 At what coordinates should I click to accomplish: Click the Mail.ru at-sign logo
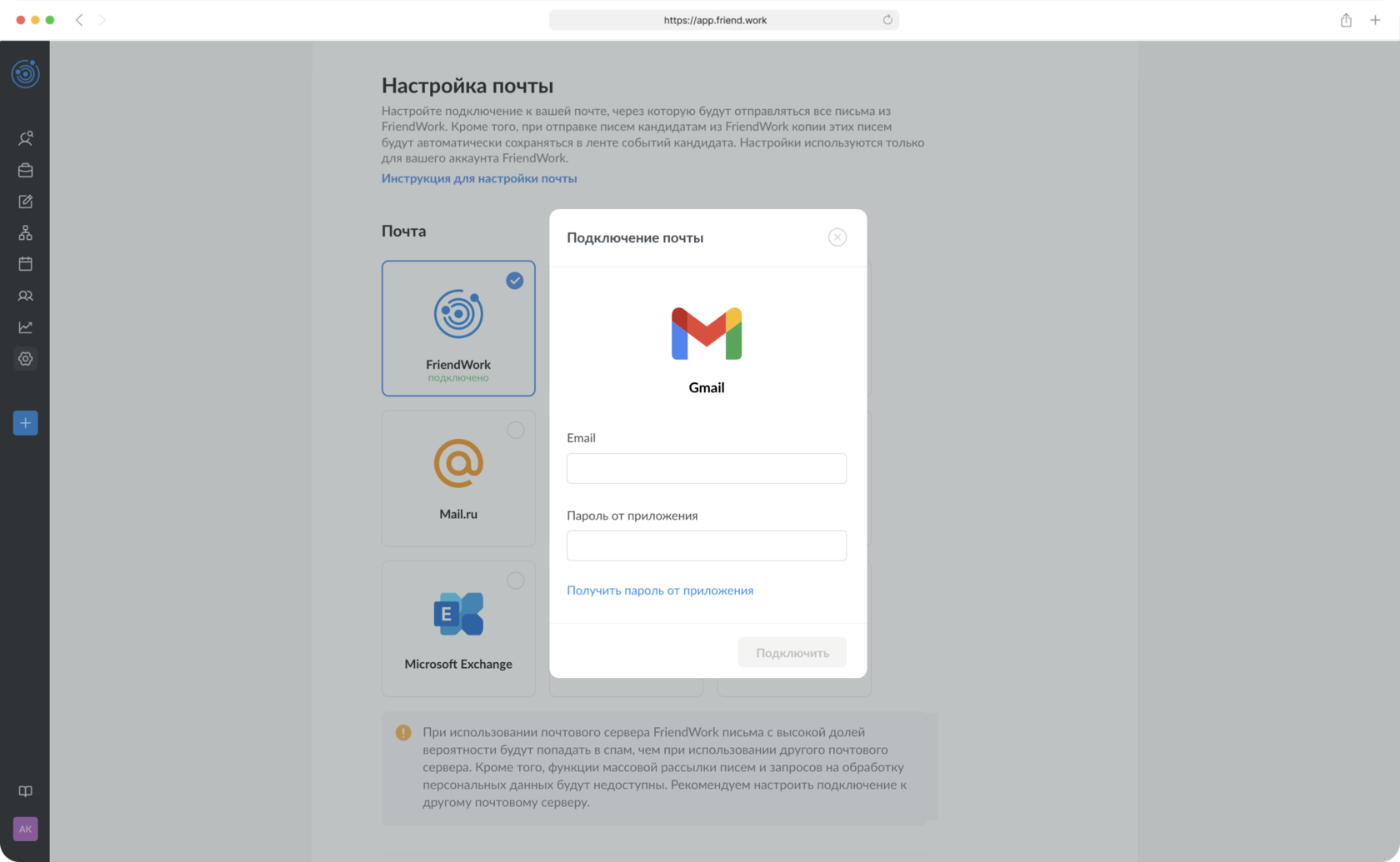coord(458,463)
